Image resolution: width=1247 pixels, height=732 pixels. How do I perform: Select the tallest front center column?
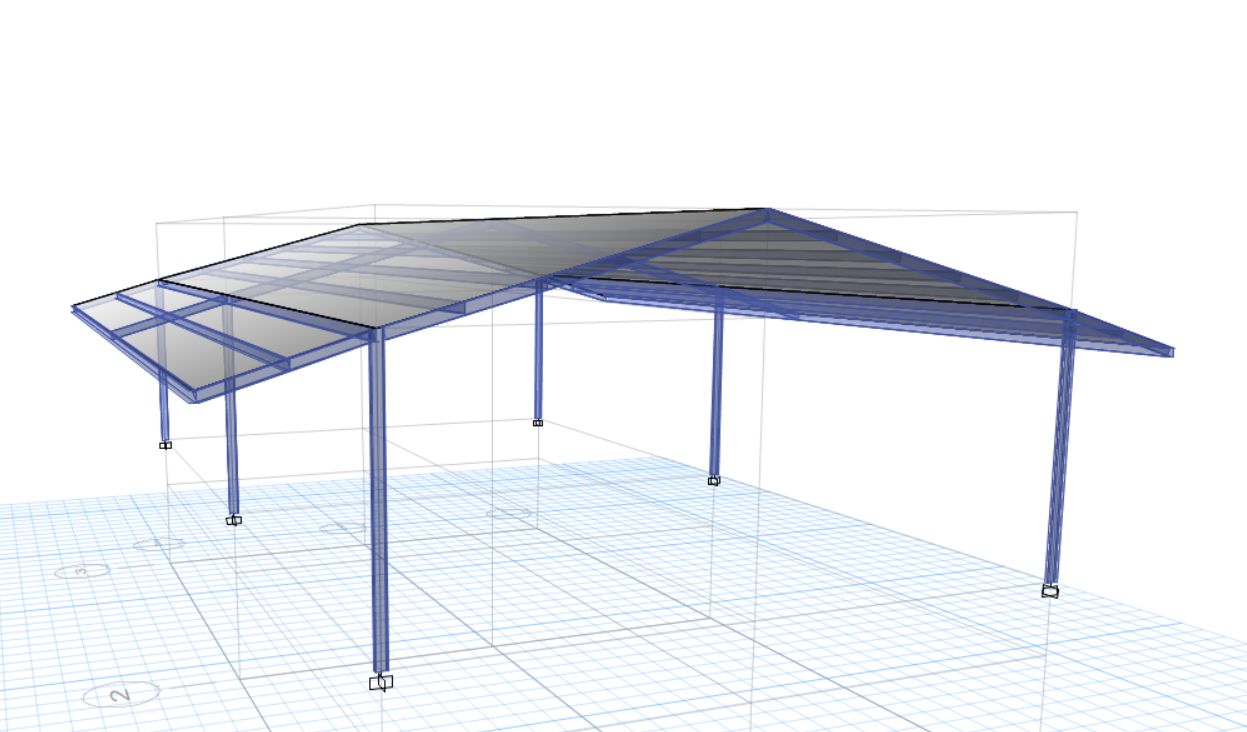pyautogui.click(x=378, y=500)
